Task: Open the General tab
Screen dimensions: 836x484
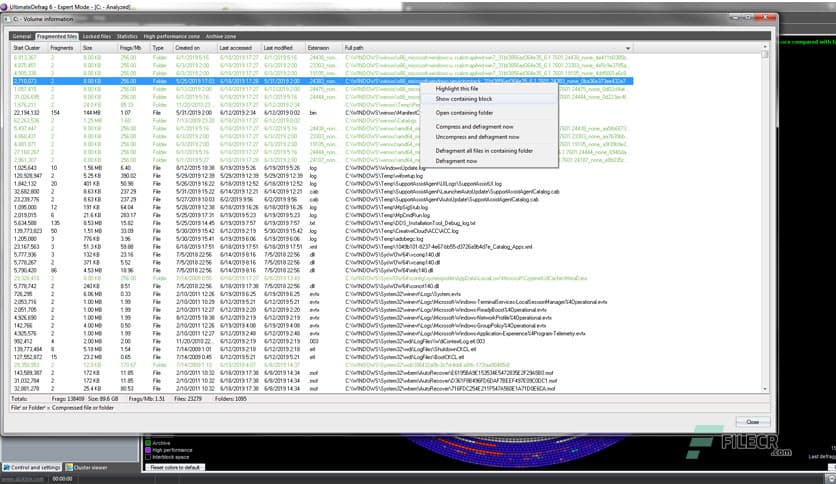Action: pos(22,36)
